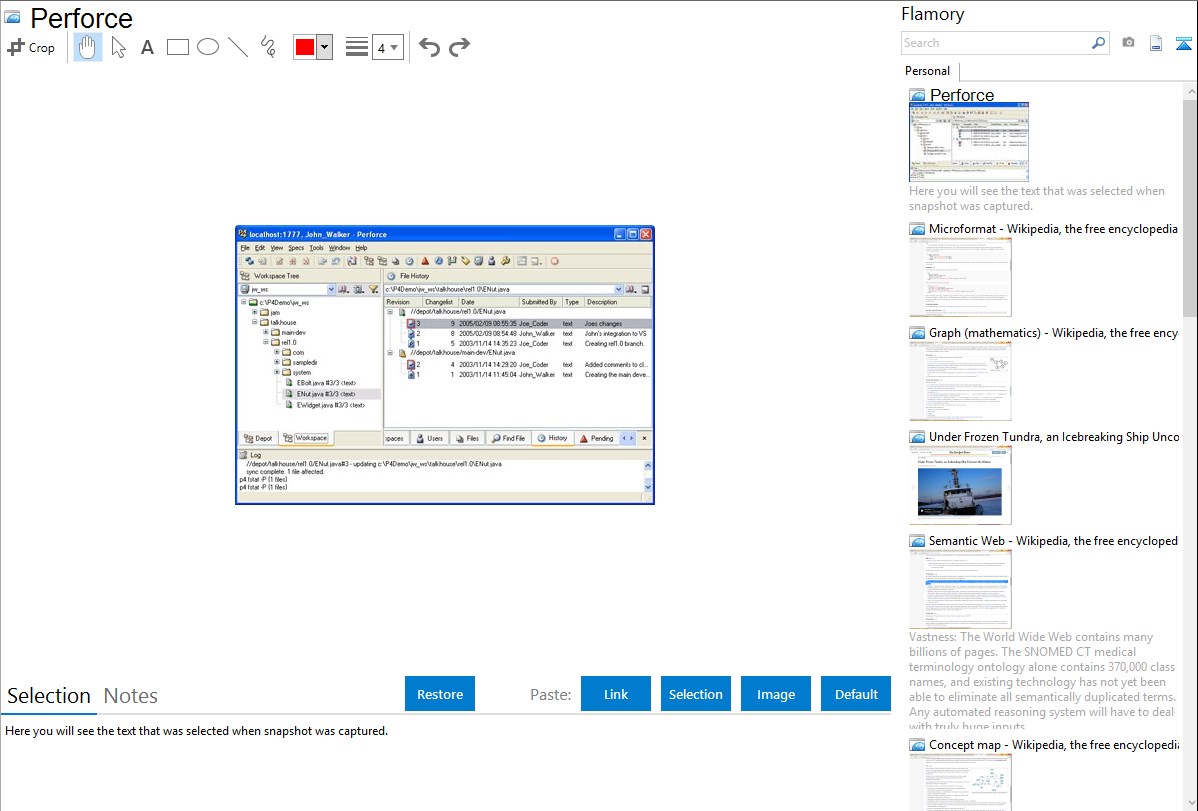Click the icon beside Graph (mathematics) title
The height and width of the screenshot is (811, 1198).
coord(917,333)
